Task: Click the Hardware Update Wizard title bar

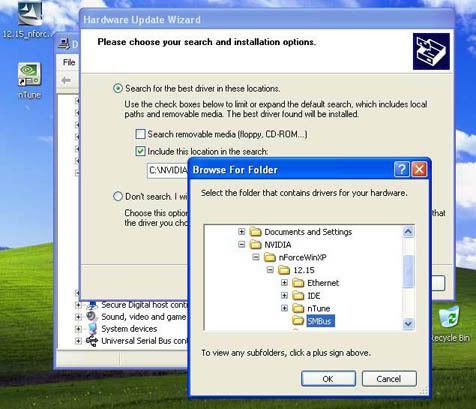Action: 267,19
